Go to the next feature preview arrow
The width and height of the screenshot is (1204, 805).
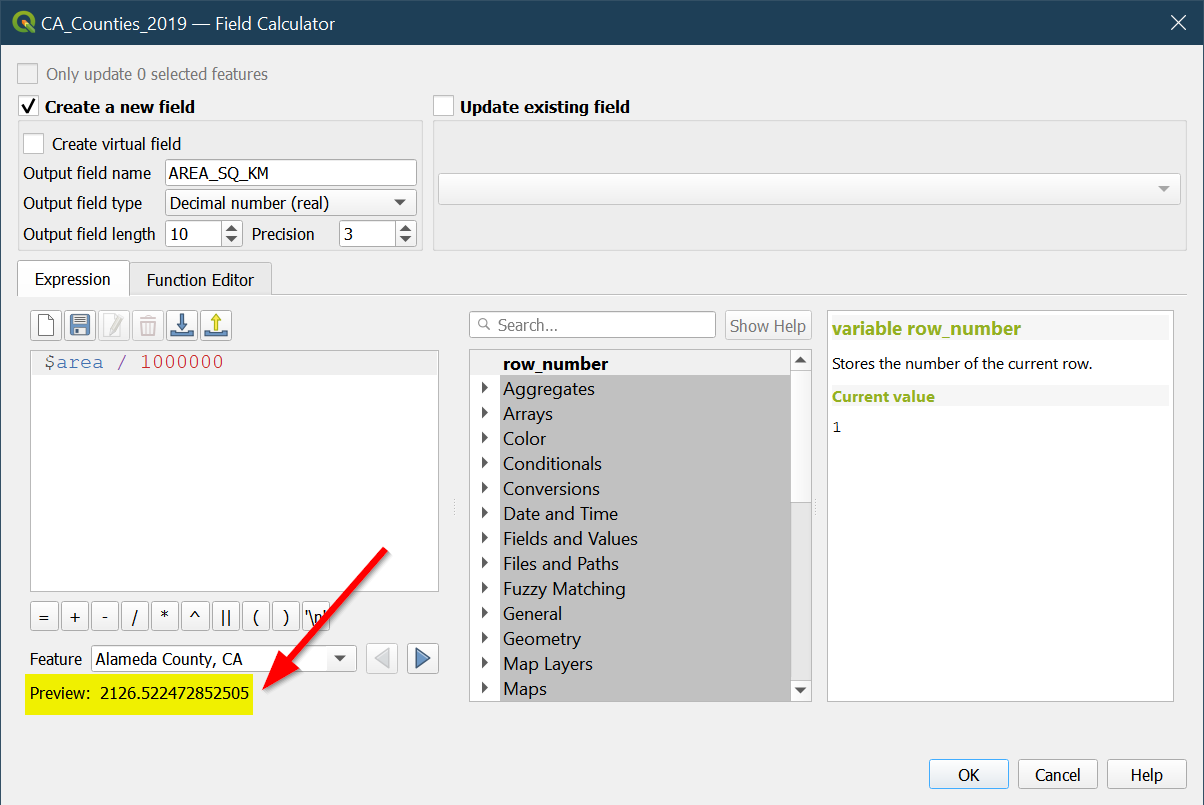coord(422,658)
